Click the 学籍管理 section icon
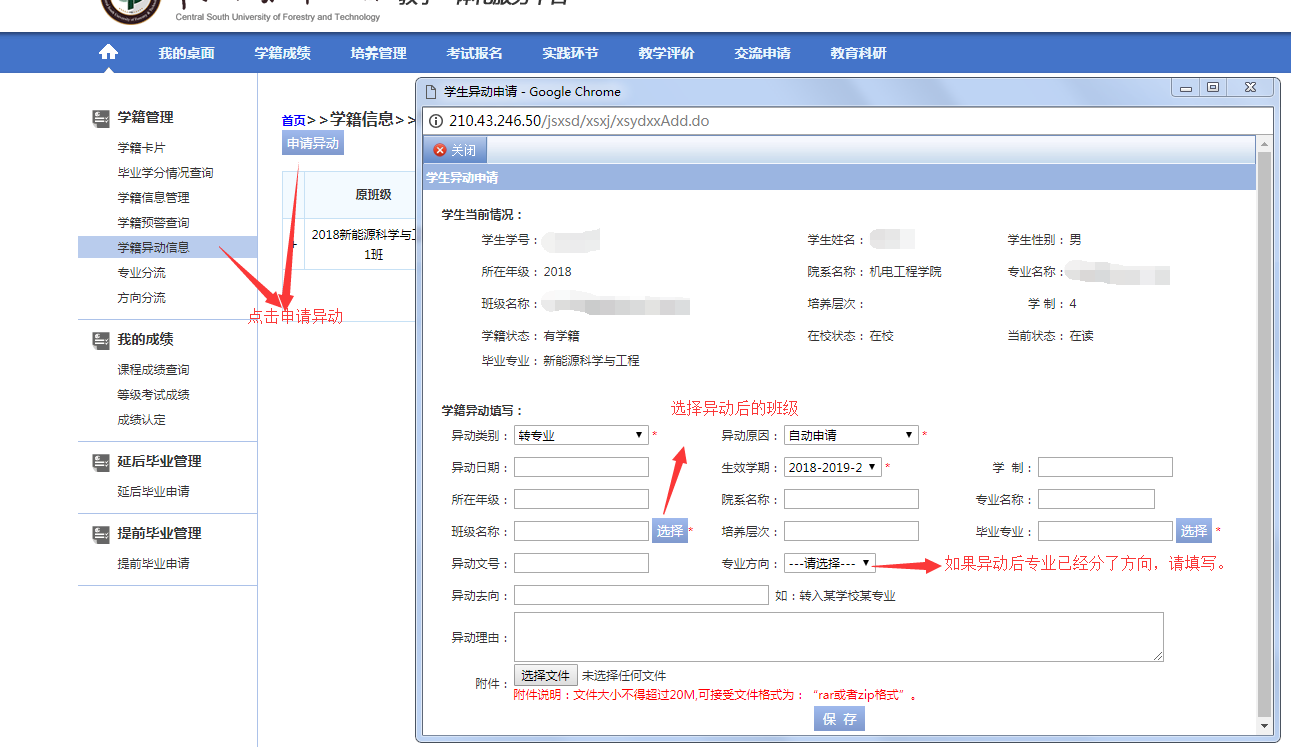The image size is (1291, 747). pyautogui.click(x=101, y=118)
